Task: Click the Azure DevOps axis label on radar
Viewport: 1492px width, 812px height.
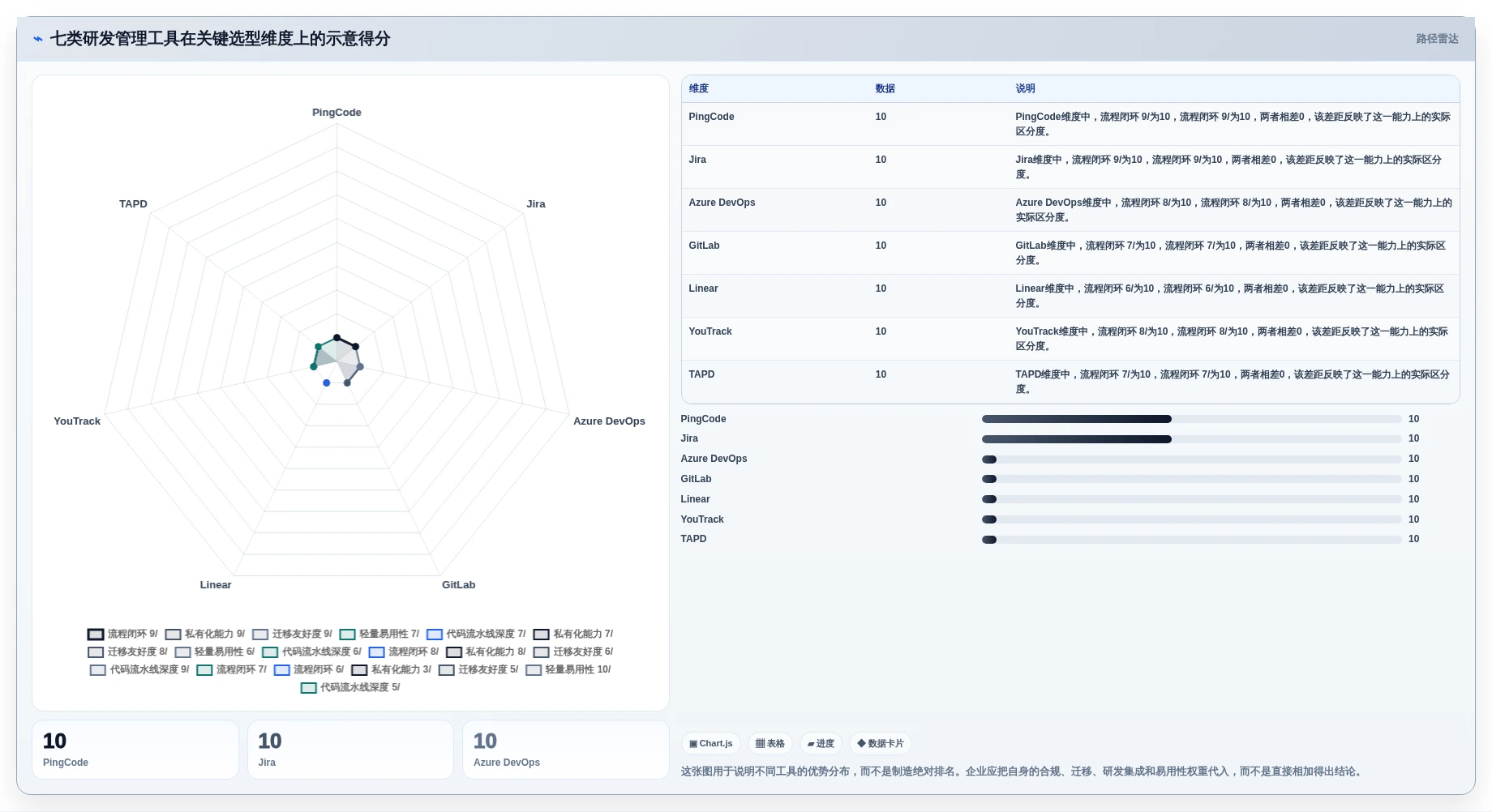Action: click(x=609, y=421)
